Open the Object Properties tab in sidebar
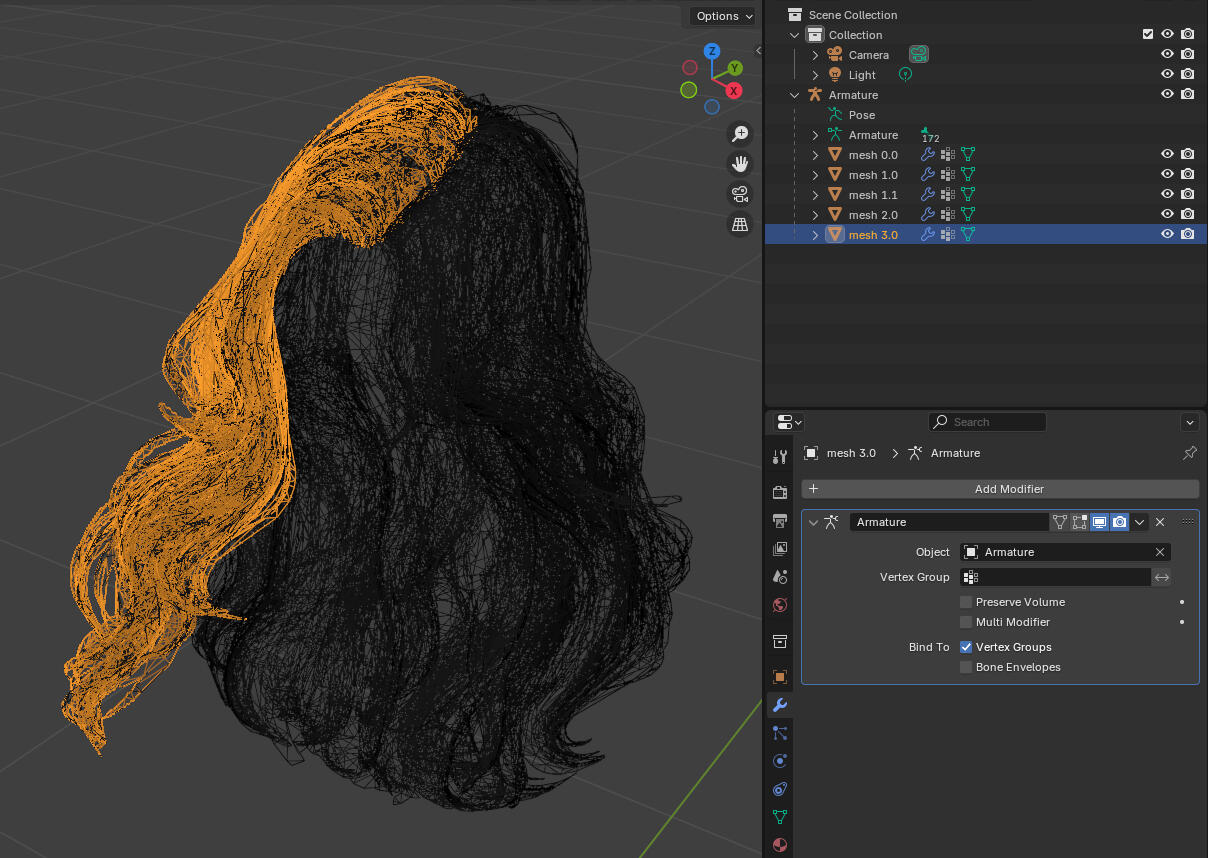 tap(779, 676)
